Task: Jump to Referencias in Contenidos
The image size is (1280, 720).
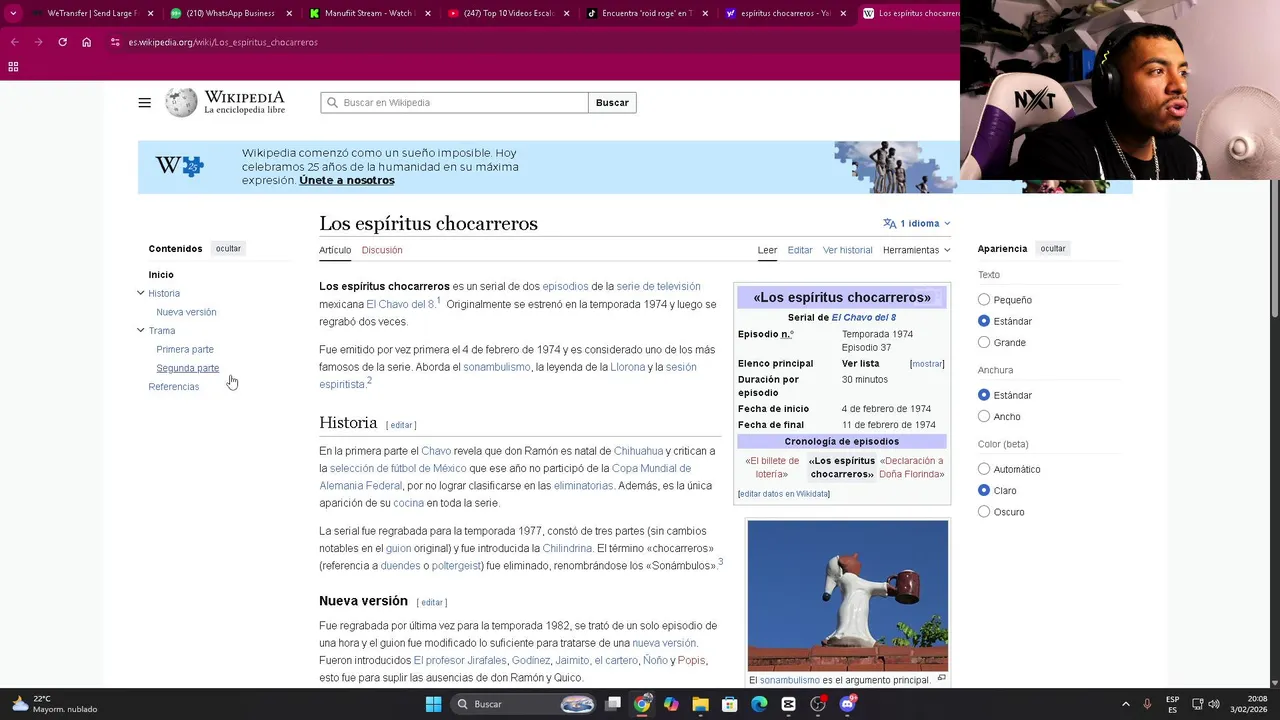Action: 174,387
